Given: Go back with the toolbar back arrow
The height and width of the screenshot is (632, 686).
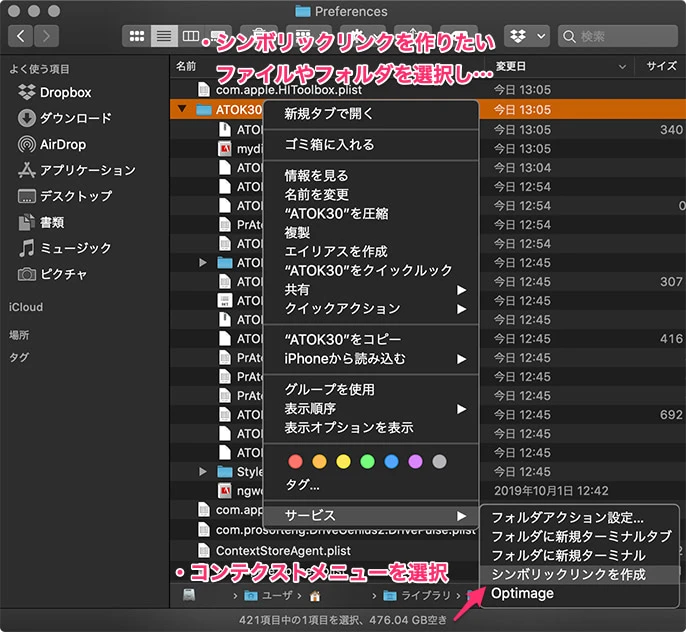Looking at the screenshot, I should coord(21,36).
